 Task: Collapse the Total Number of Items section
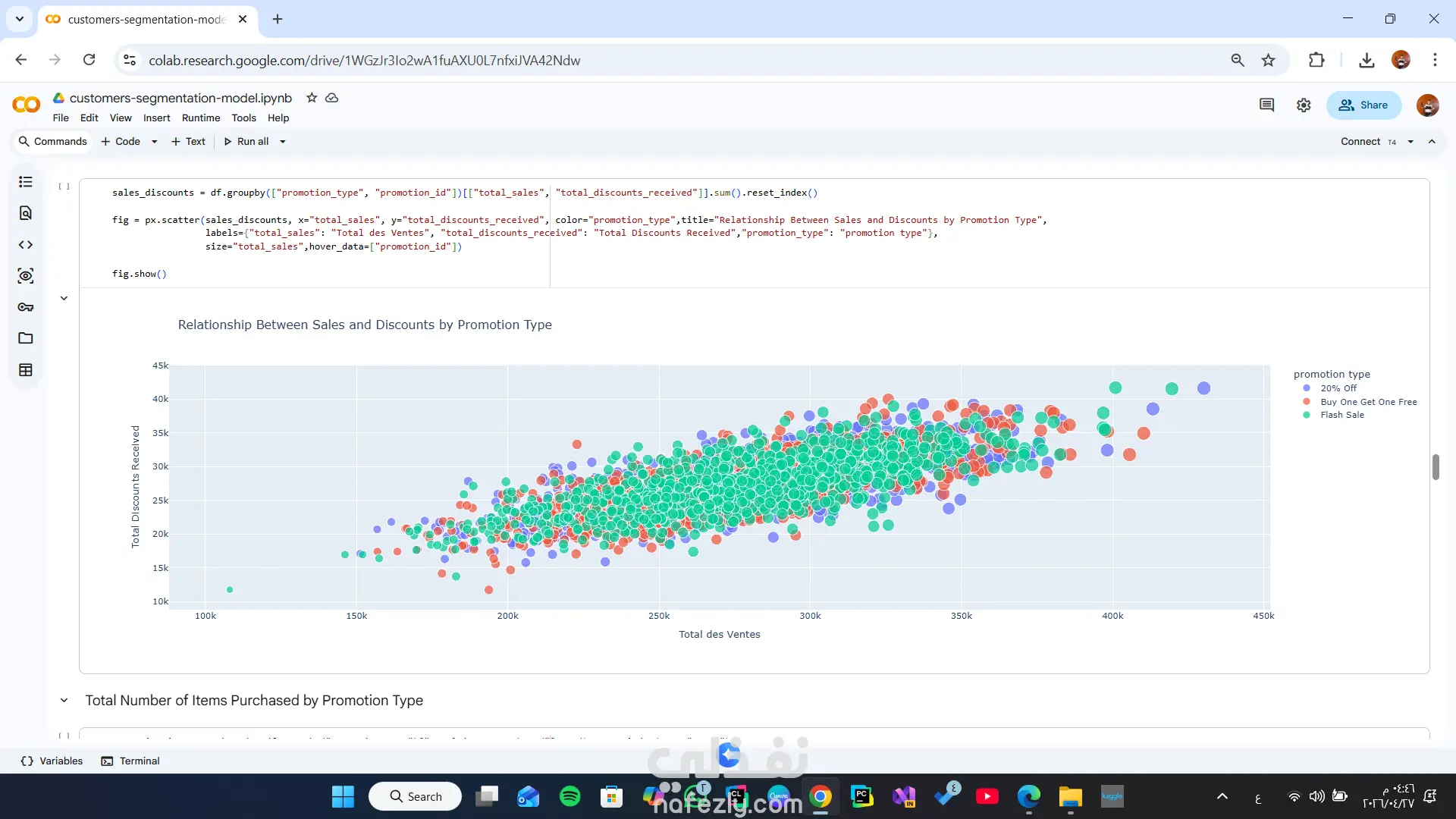[64, 701]
